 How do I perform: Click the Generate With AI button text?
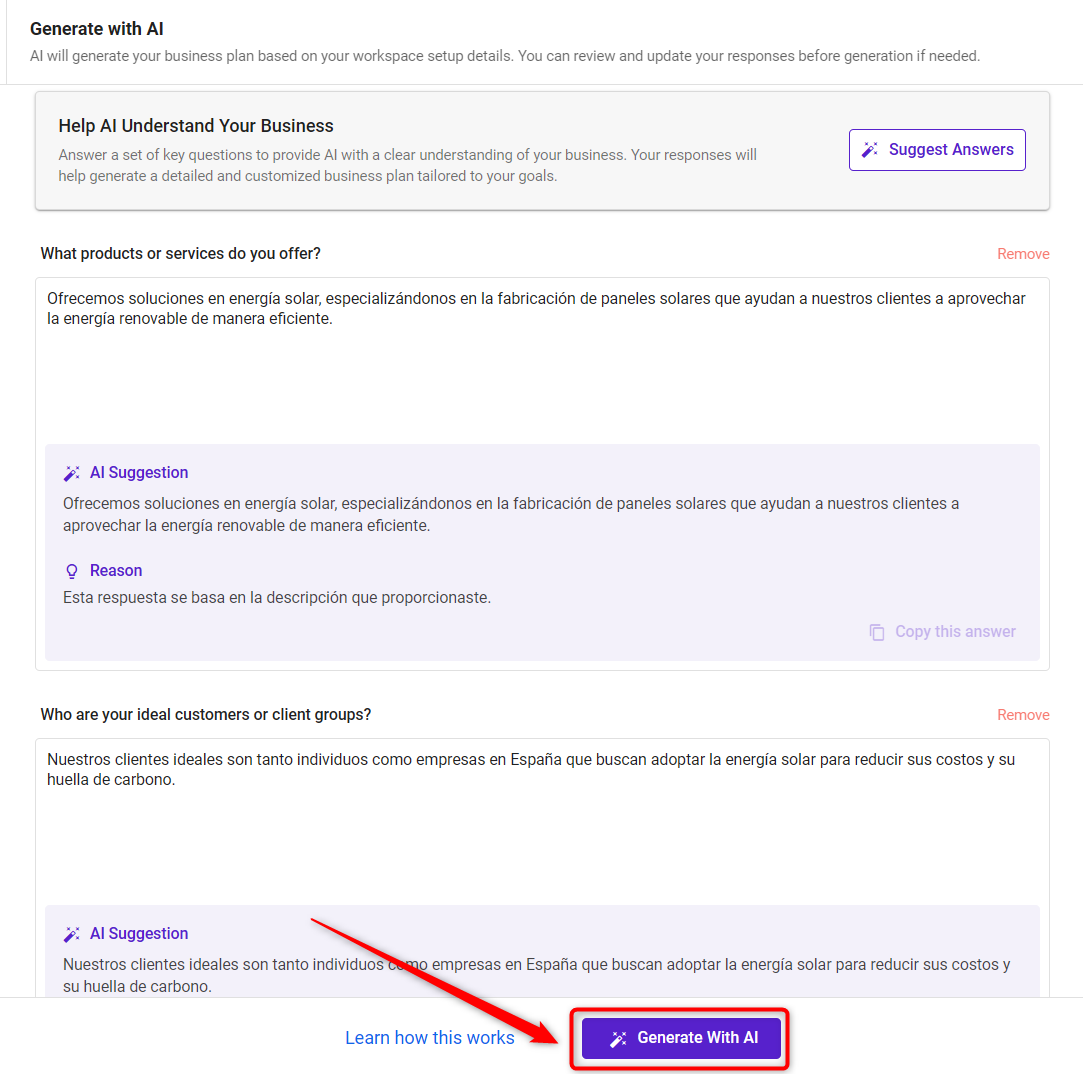[698, 1037]
